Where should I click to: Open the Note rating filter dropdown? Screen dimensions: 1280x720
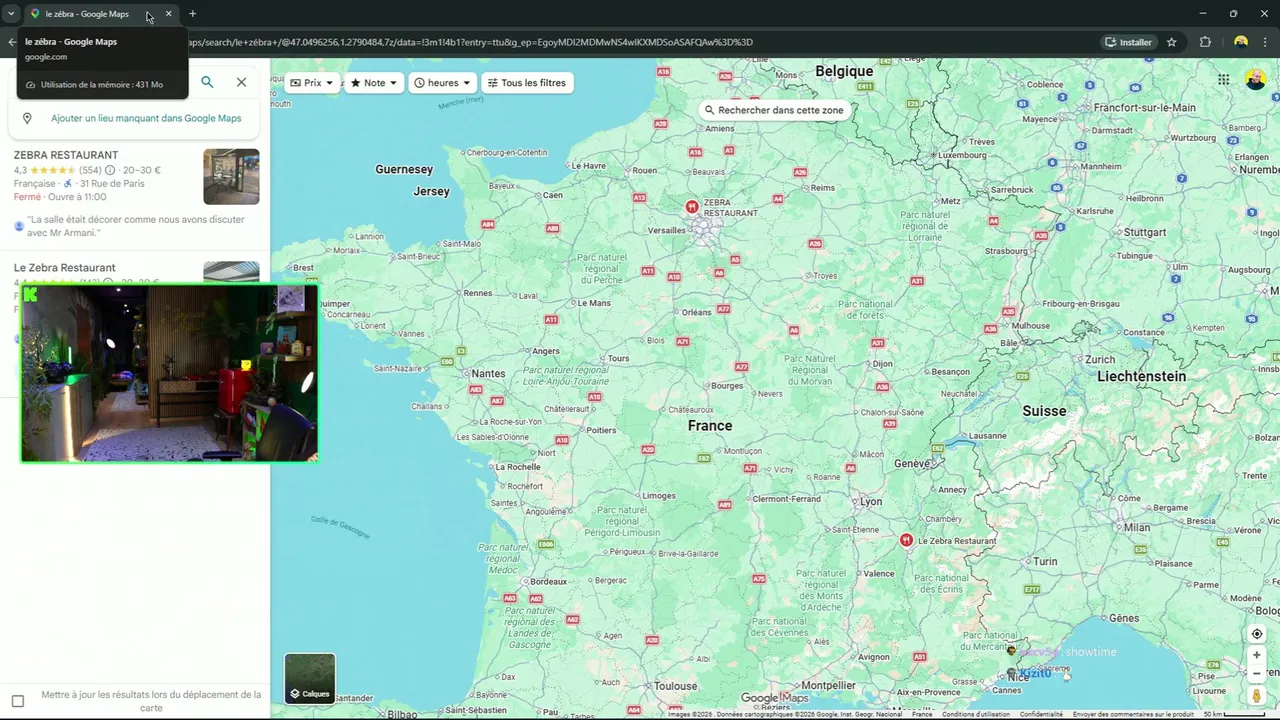374,83
